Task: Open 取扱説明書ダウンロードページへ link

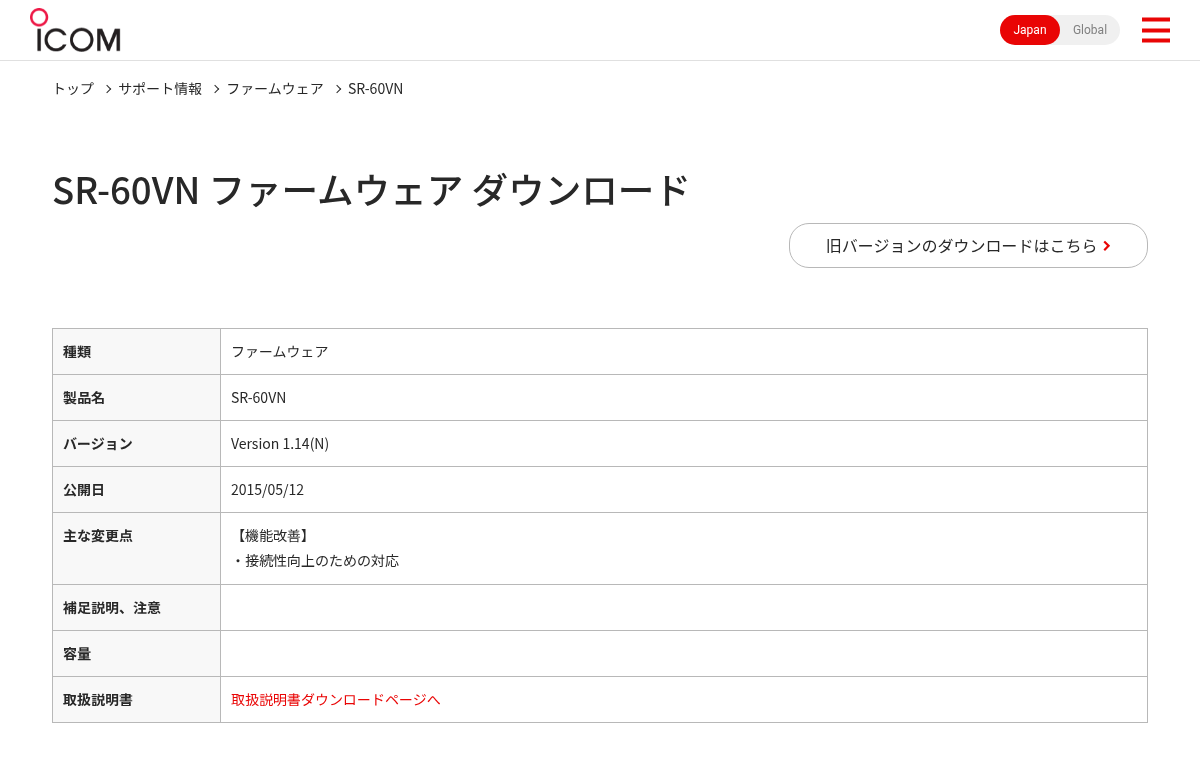Action: [x=336, y=699]
